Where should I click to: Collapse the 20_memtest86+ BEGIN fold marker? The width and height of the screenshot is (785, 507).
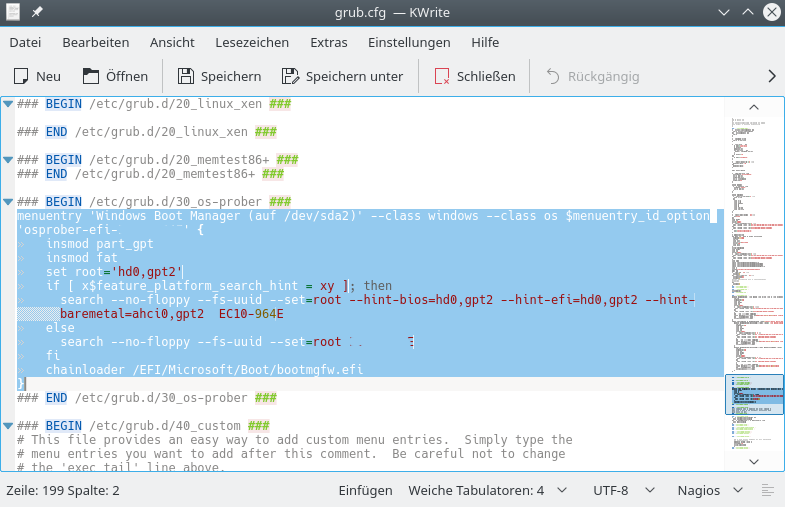point(8,160)
